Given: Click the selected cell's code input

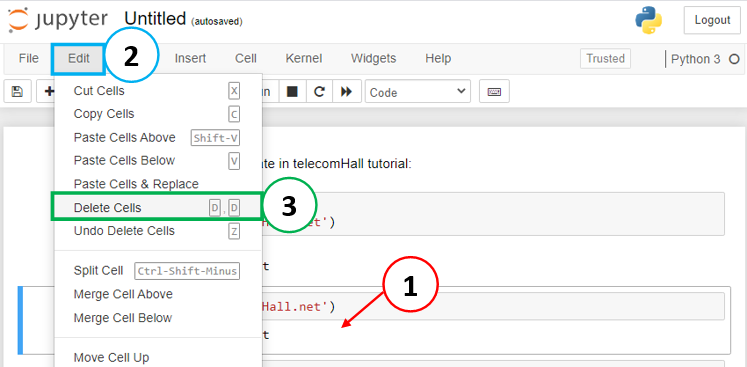Looking at the screenshot, I should point(493,306).
